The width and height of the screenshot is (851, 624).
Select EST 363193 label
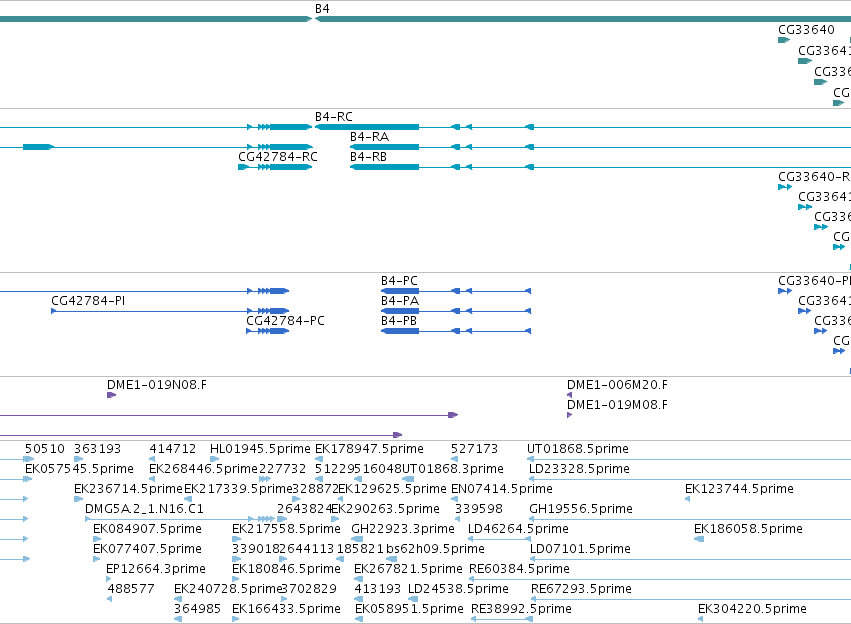click(98, 449)
